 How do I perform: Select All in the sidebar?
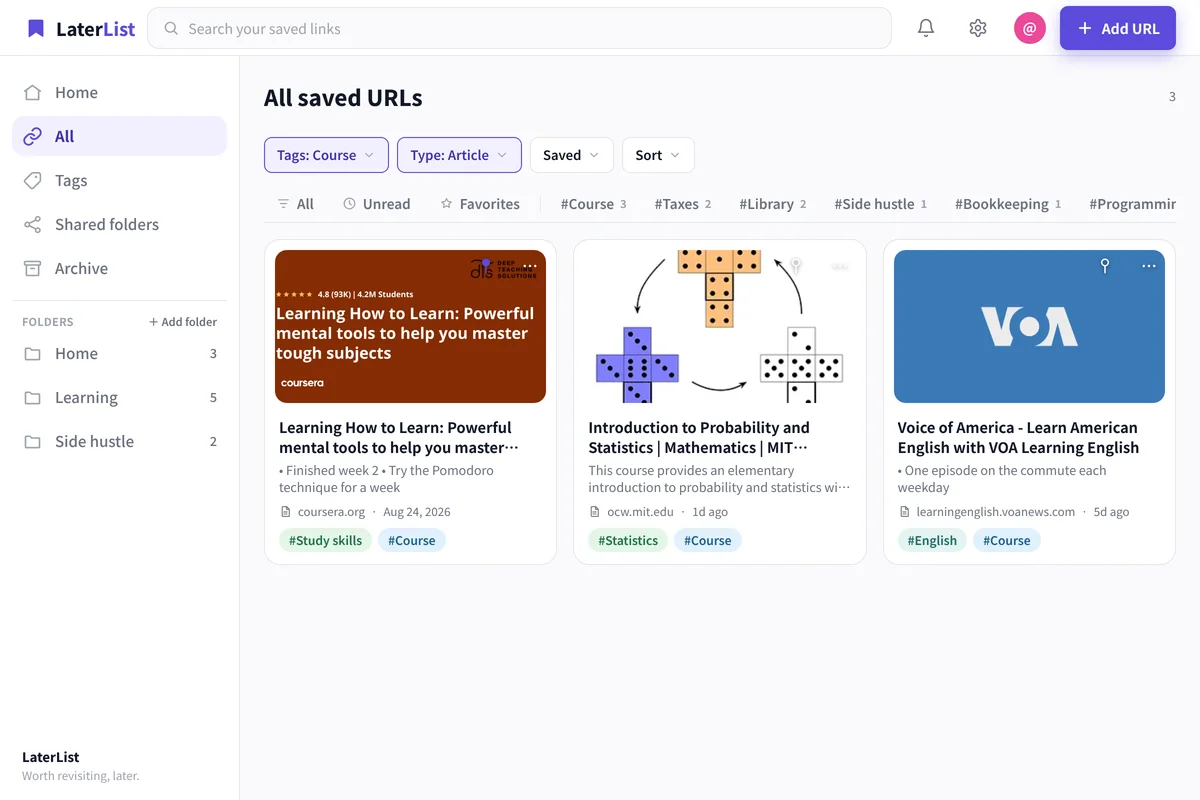tap(119, 136)
